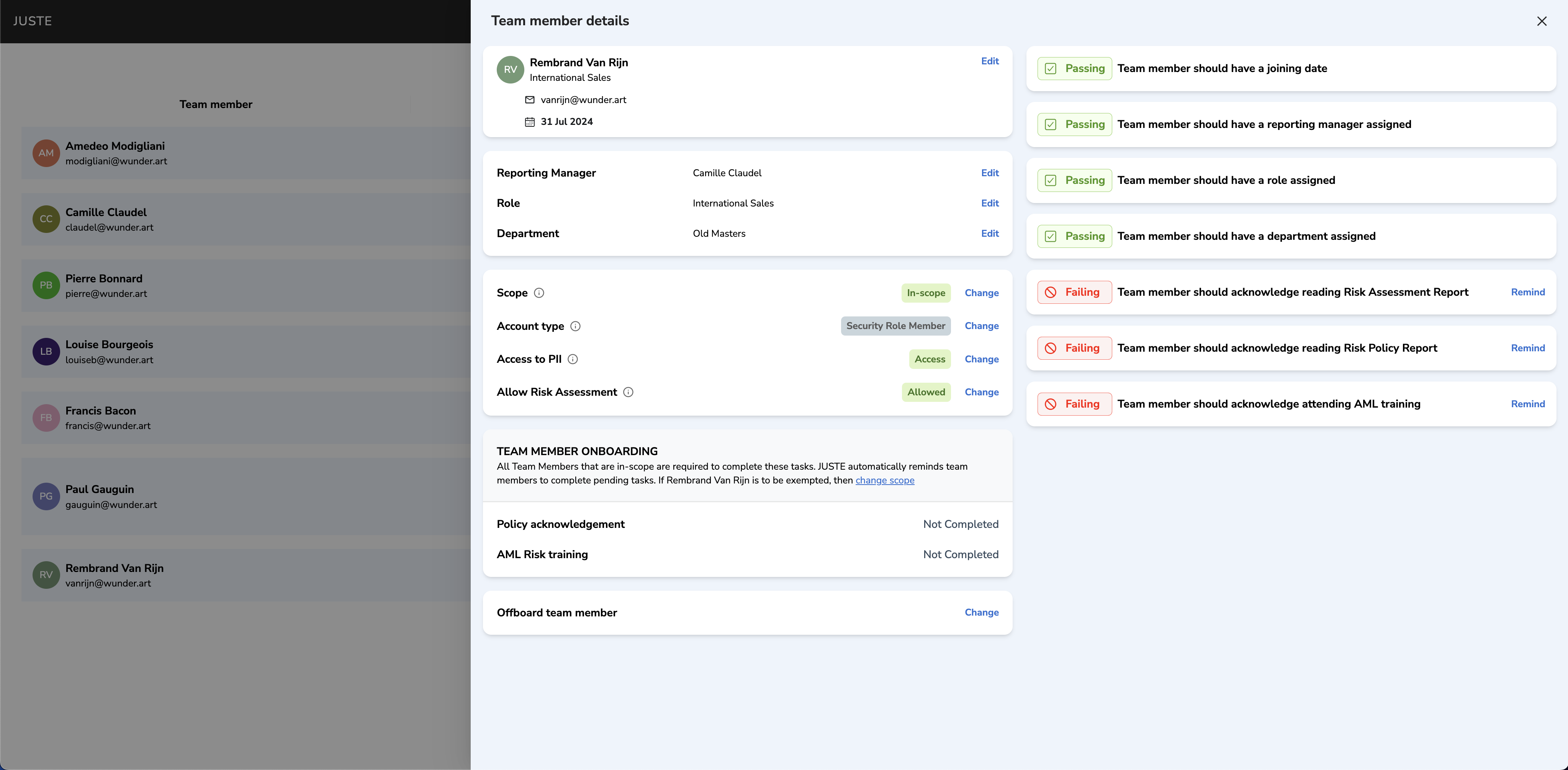Click the Access to PII info icon
Viewport: 1568px width, 770px height.
(x=573, y=359)
